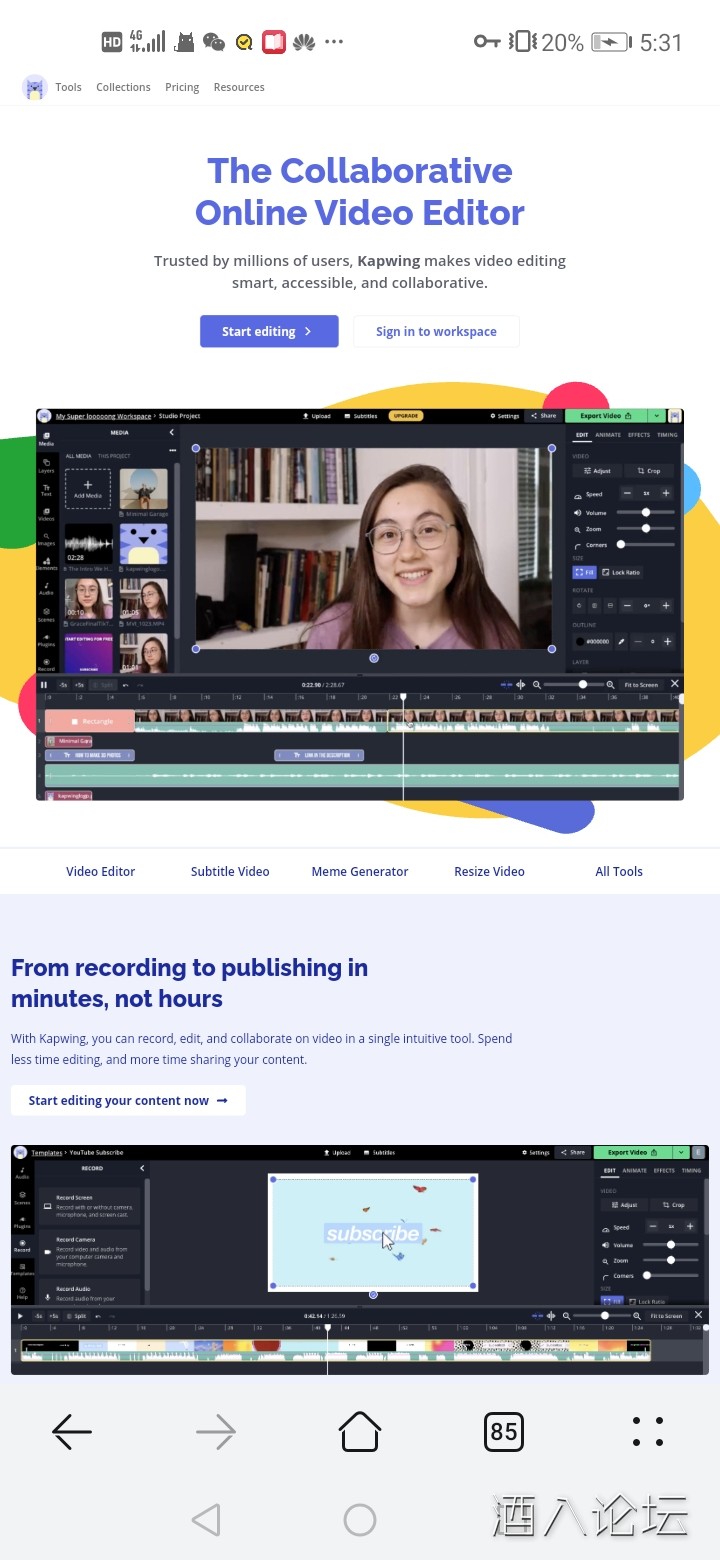
Task: Open the browser four-dot menu
Action: point(648,1432)
